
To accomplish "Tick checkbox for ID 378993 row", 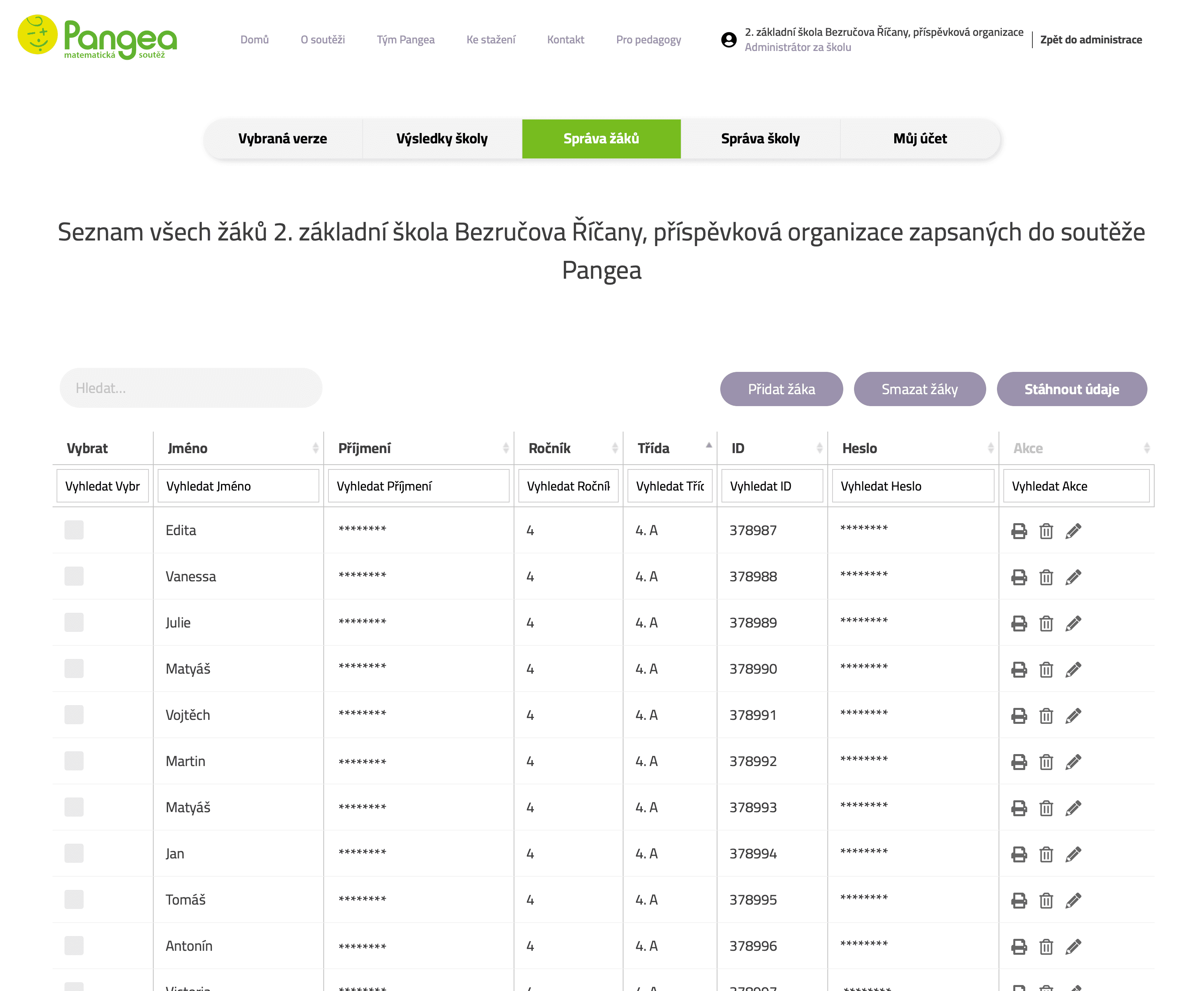I will [74, 807].
